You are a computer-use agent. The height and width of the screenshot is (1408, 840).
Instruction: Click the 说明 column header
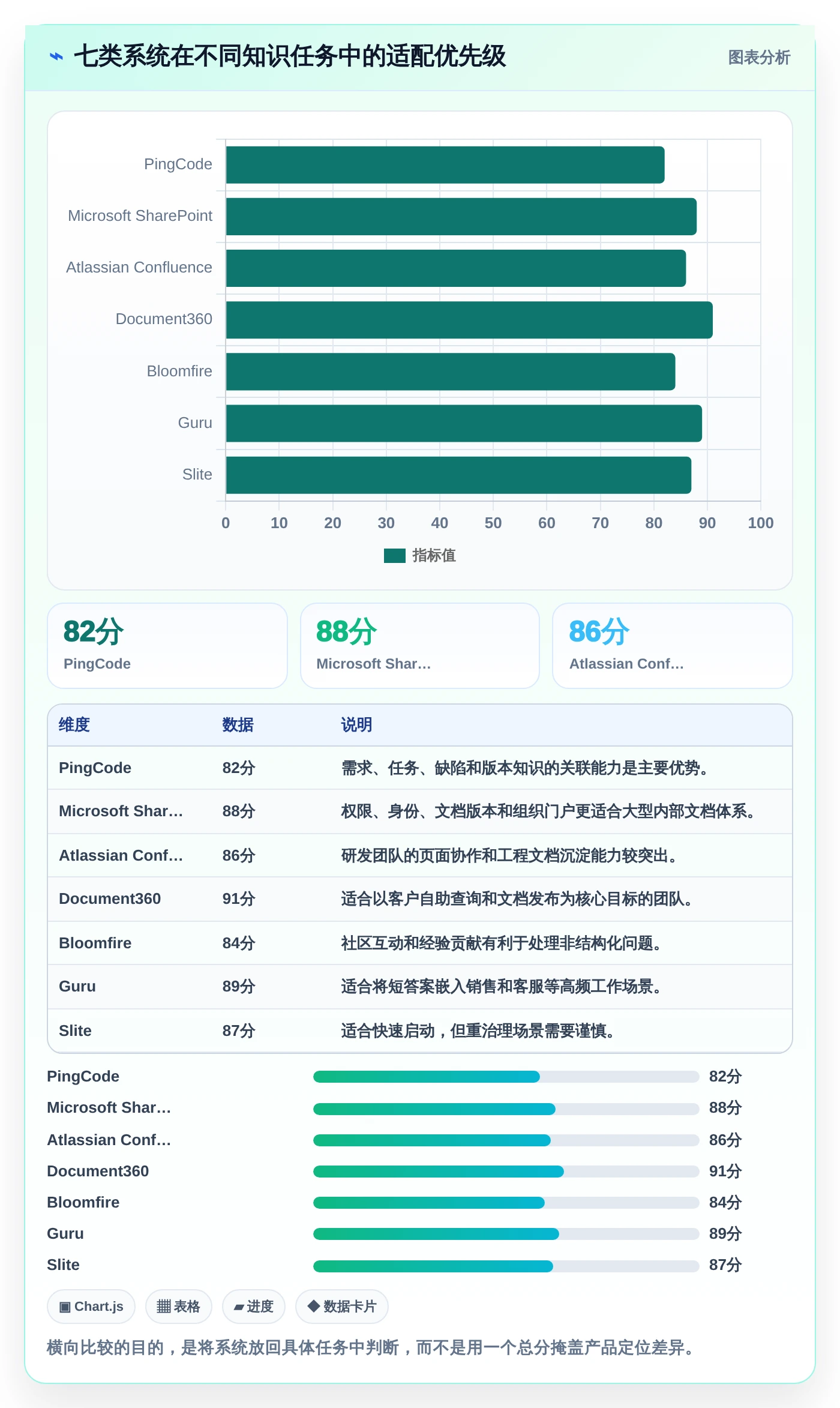click(356, 725)
